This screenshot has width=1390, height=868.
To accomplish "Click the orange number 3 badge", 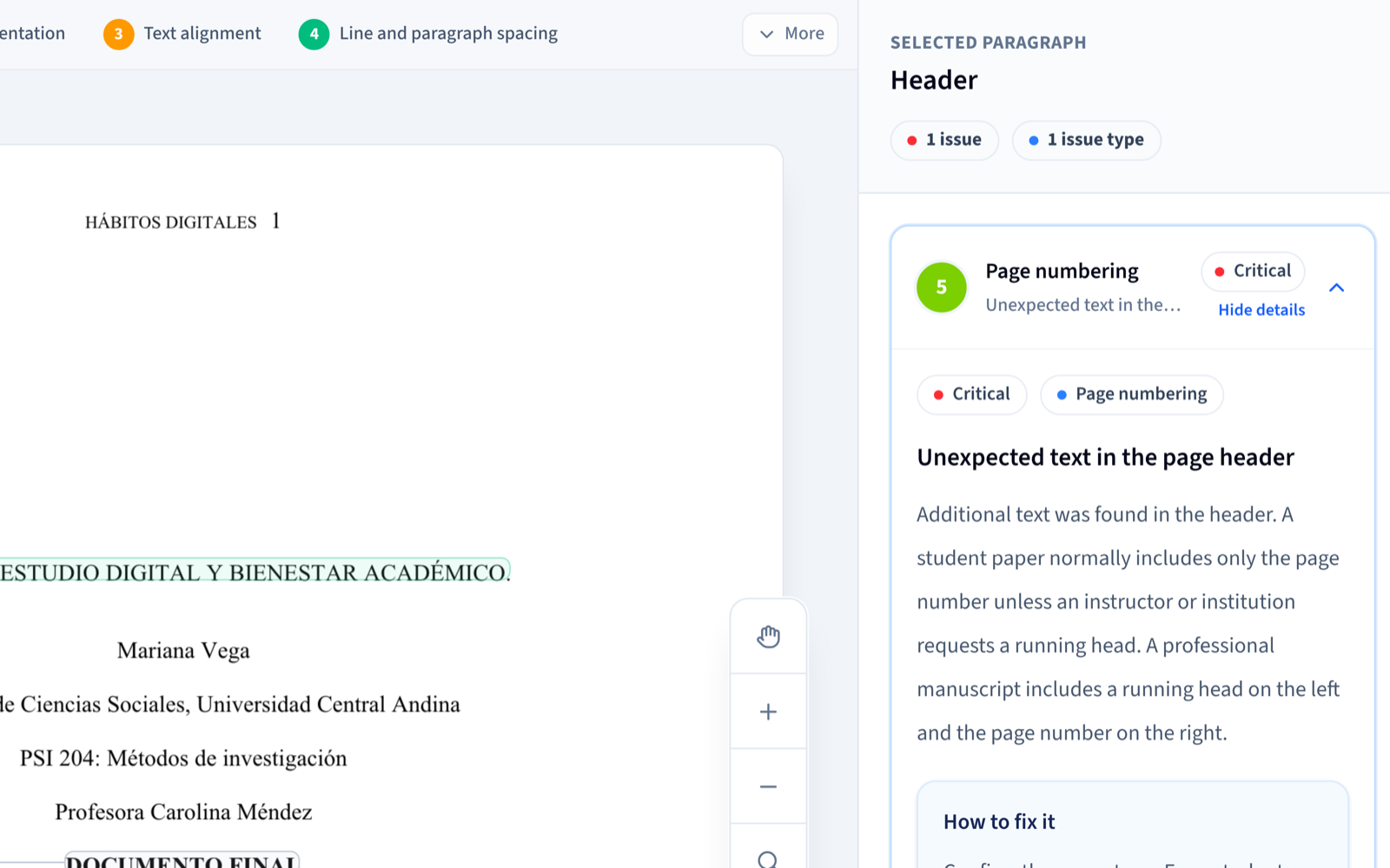I will pyautogui.click(x=119, y=34).
